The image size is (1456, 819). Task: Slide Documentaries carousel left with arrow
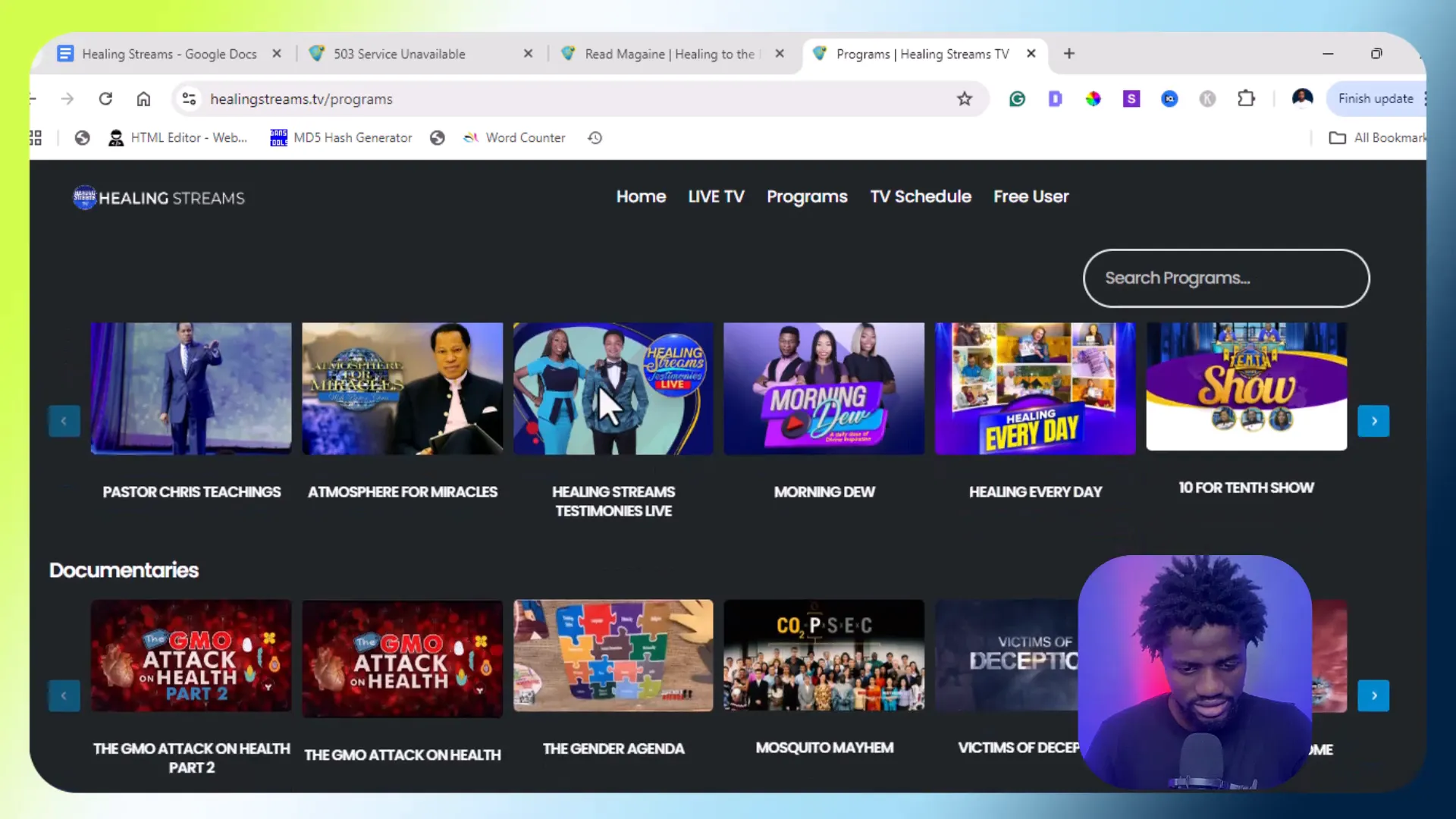(x=64, y=695)
